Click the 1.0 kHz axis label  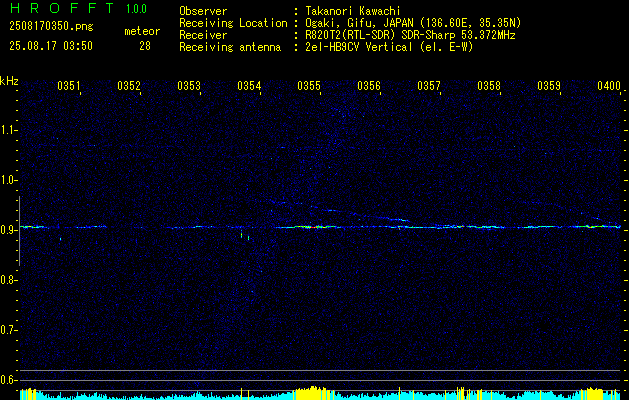9,180
